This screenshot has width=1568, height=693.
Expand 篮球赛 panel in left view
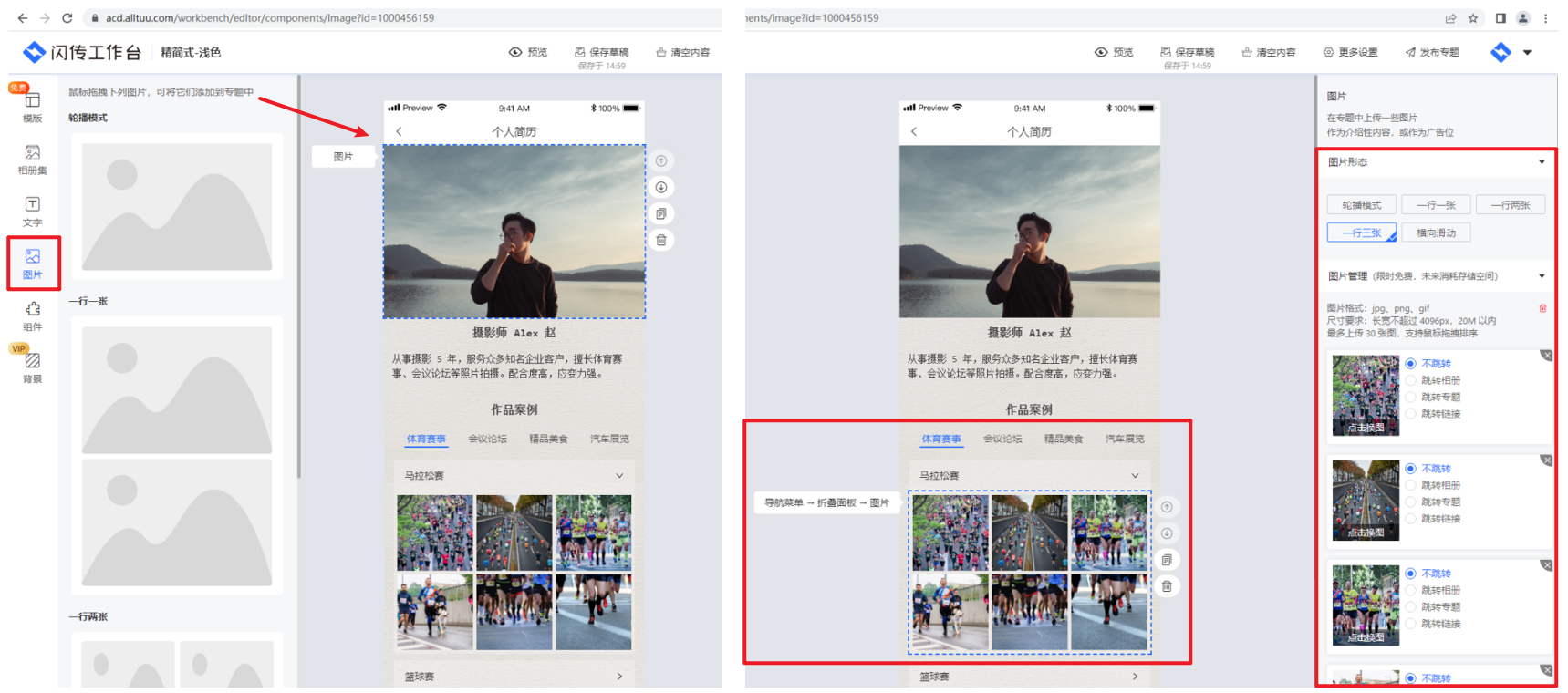619,677
